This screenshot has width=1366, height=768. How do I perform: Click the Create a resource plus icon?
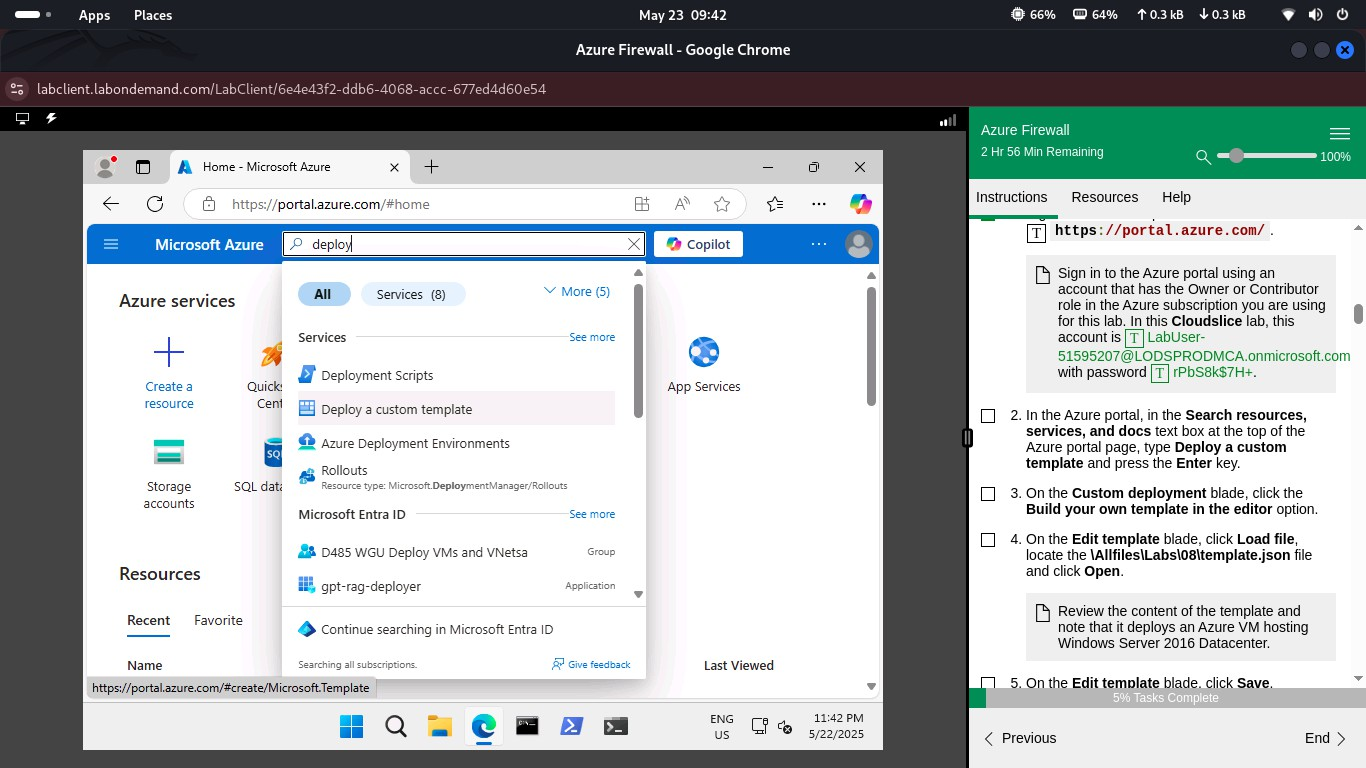[x=168, y=352]
